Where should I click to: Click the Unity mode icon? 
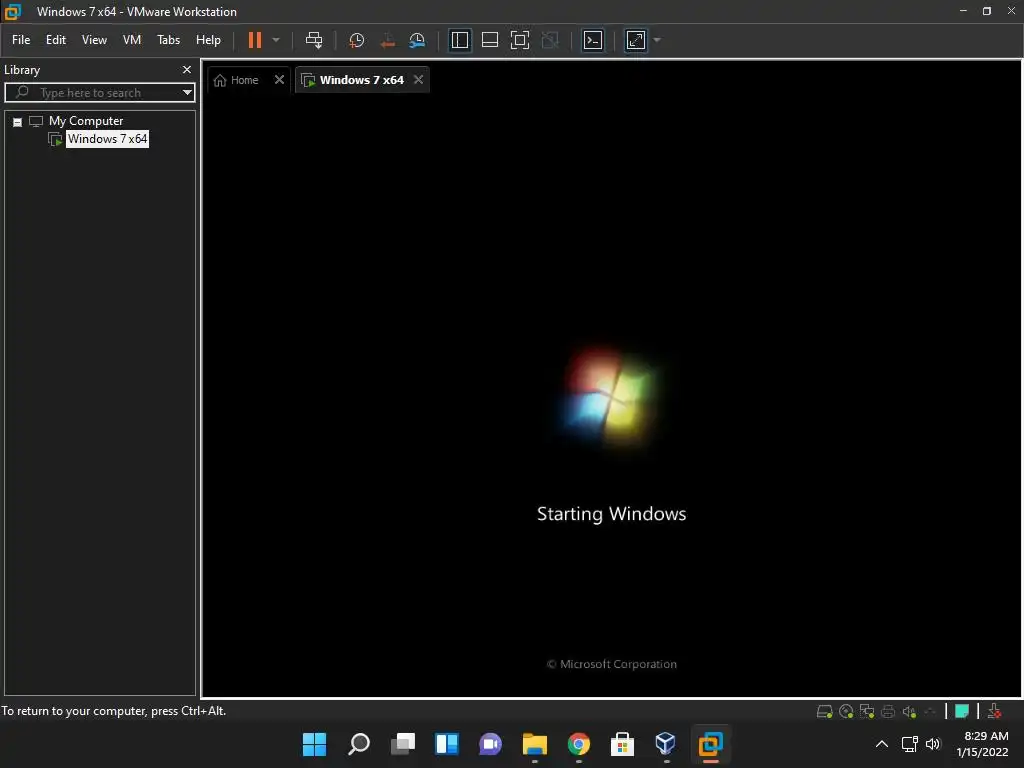551,40
